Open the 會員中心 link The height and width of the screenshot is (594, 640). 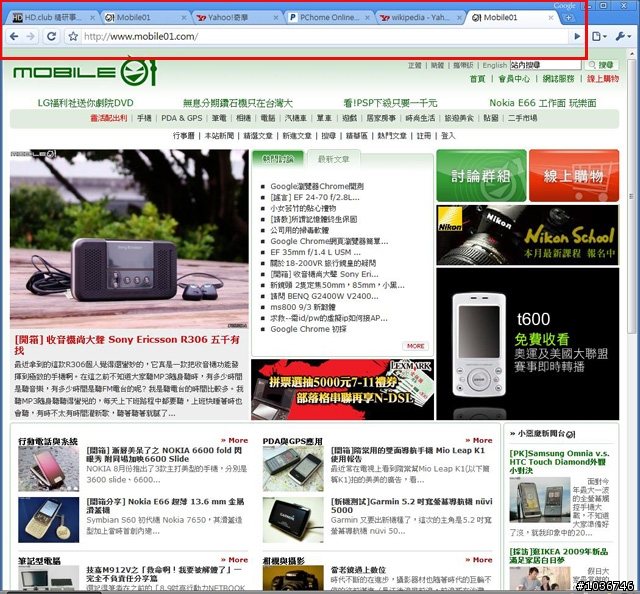514,79
